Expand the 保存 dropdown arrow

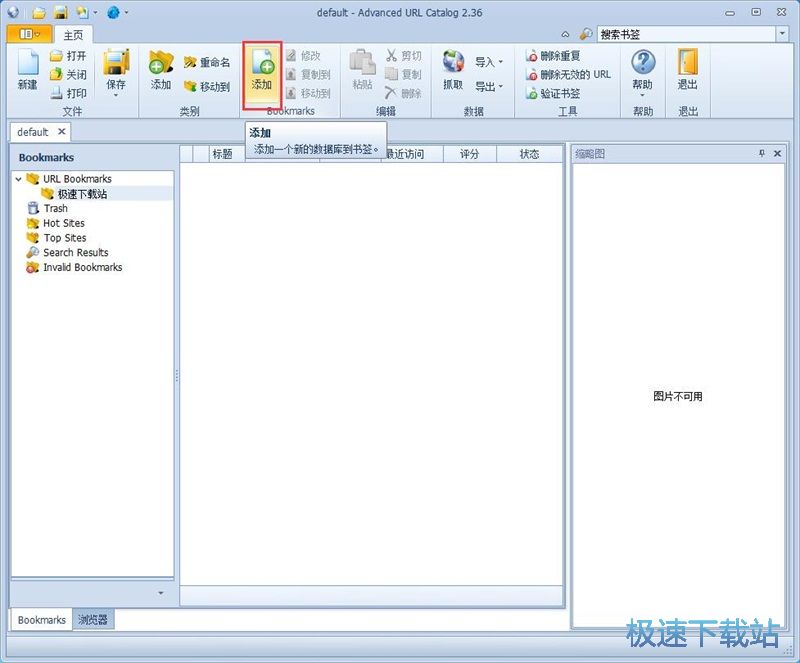coord(116,95)
